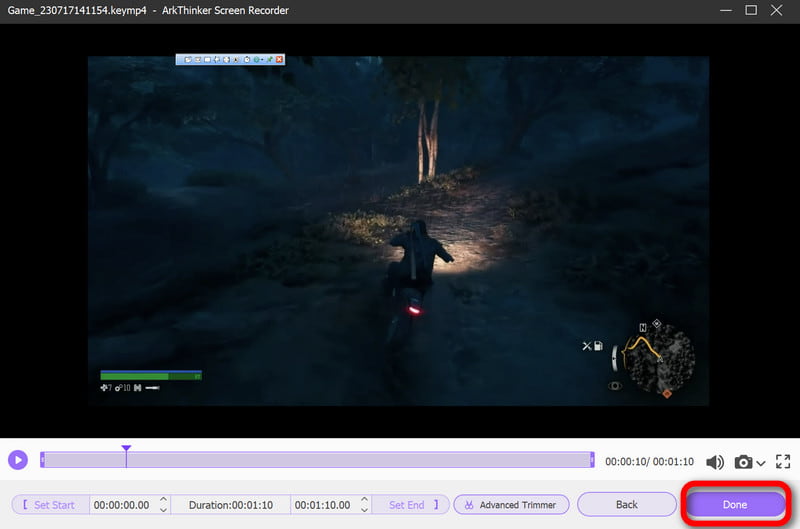The image size is (800, 529).
Task: Click the Duration:00:01:10 text
Action: tap(231, 505)
